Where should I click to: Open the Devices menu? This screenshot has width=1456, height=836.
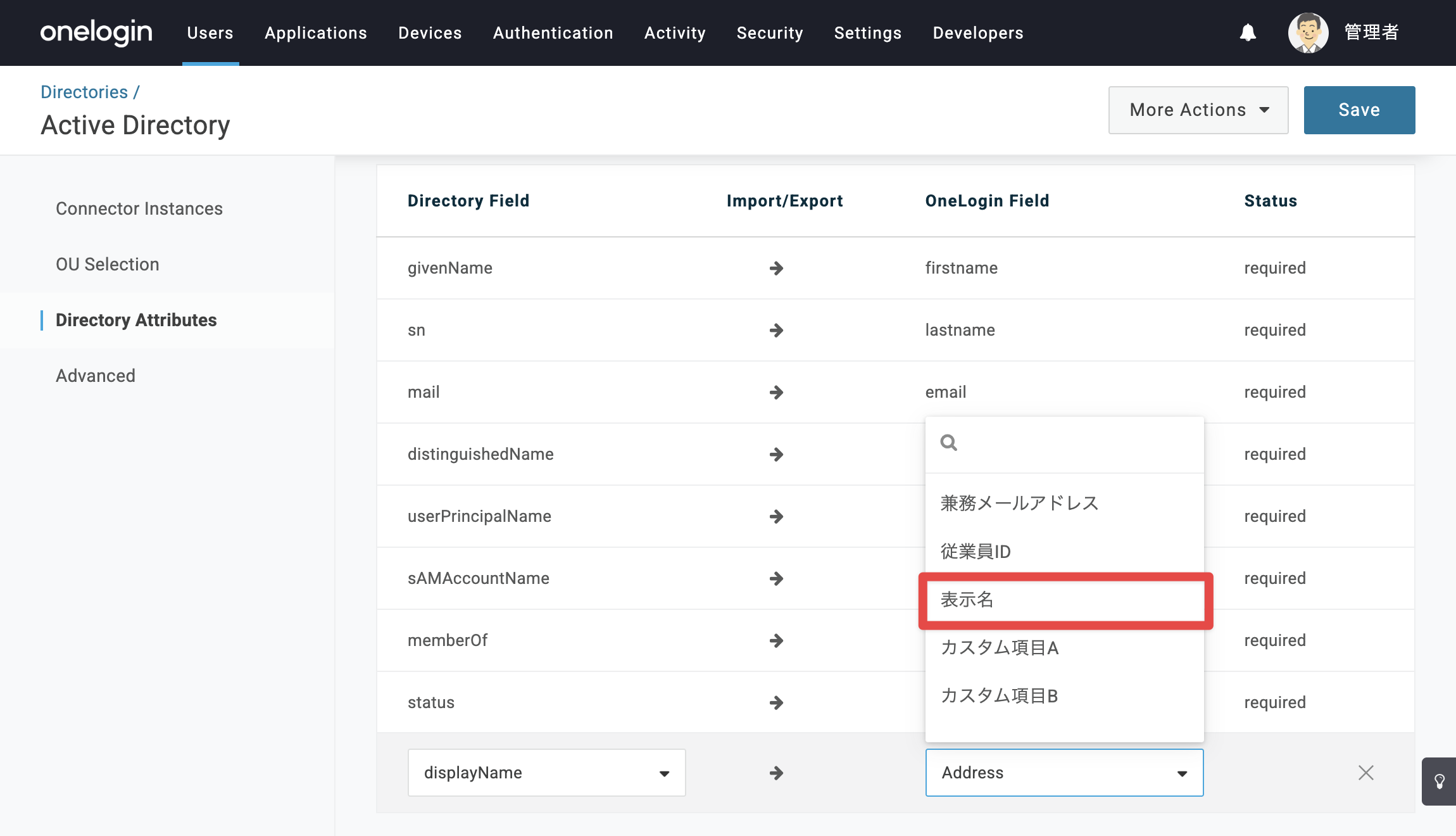coord(430,33)
